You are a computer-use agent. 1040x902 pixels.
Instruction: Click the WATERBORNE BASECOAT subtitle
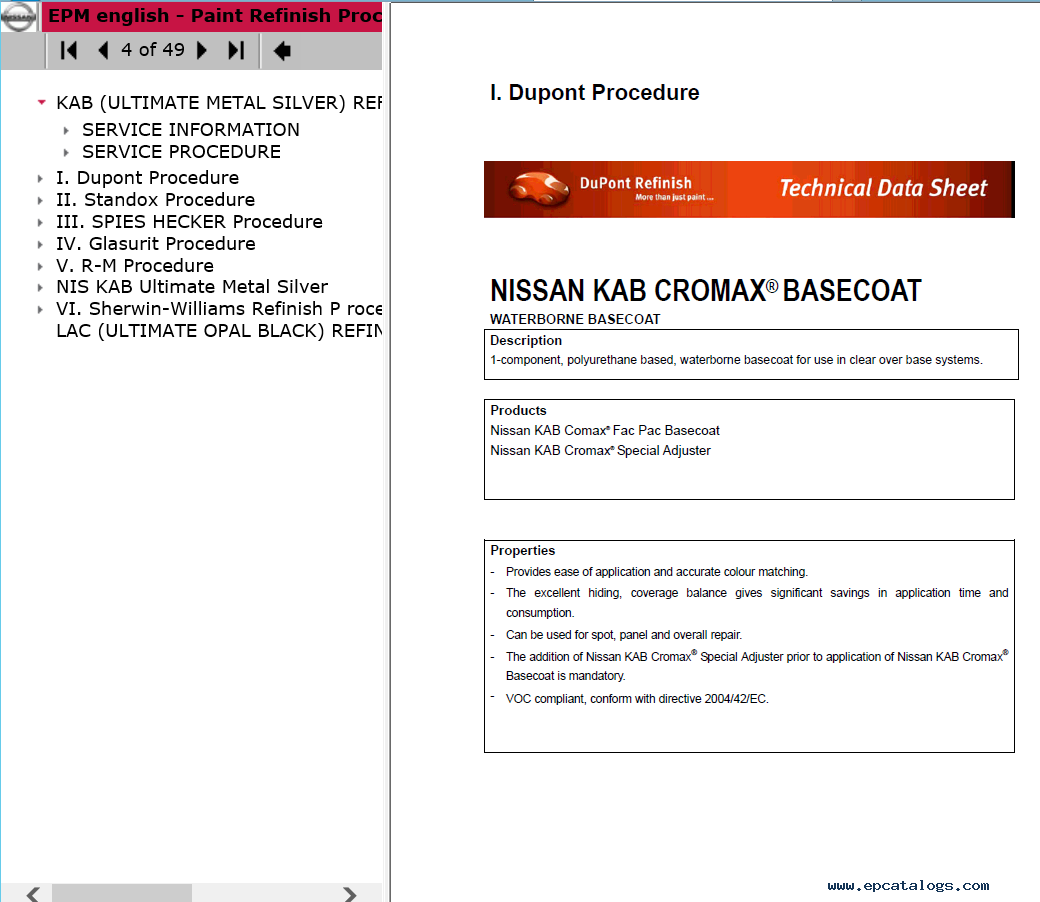pyautogui.click(x=575, y=319)
